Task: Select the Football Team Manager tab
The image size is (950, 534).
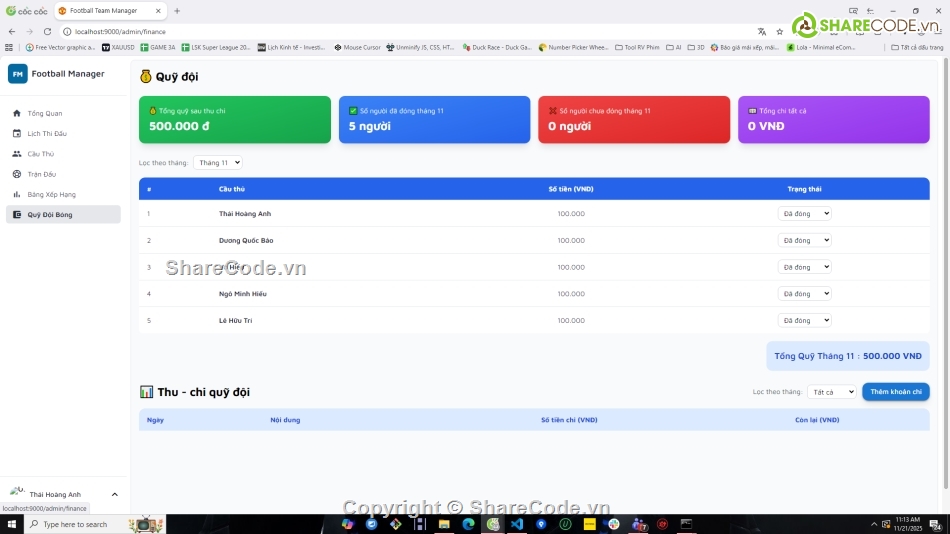Action: [x=110, y=11]
